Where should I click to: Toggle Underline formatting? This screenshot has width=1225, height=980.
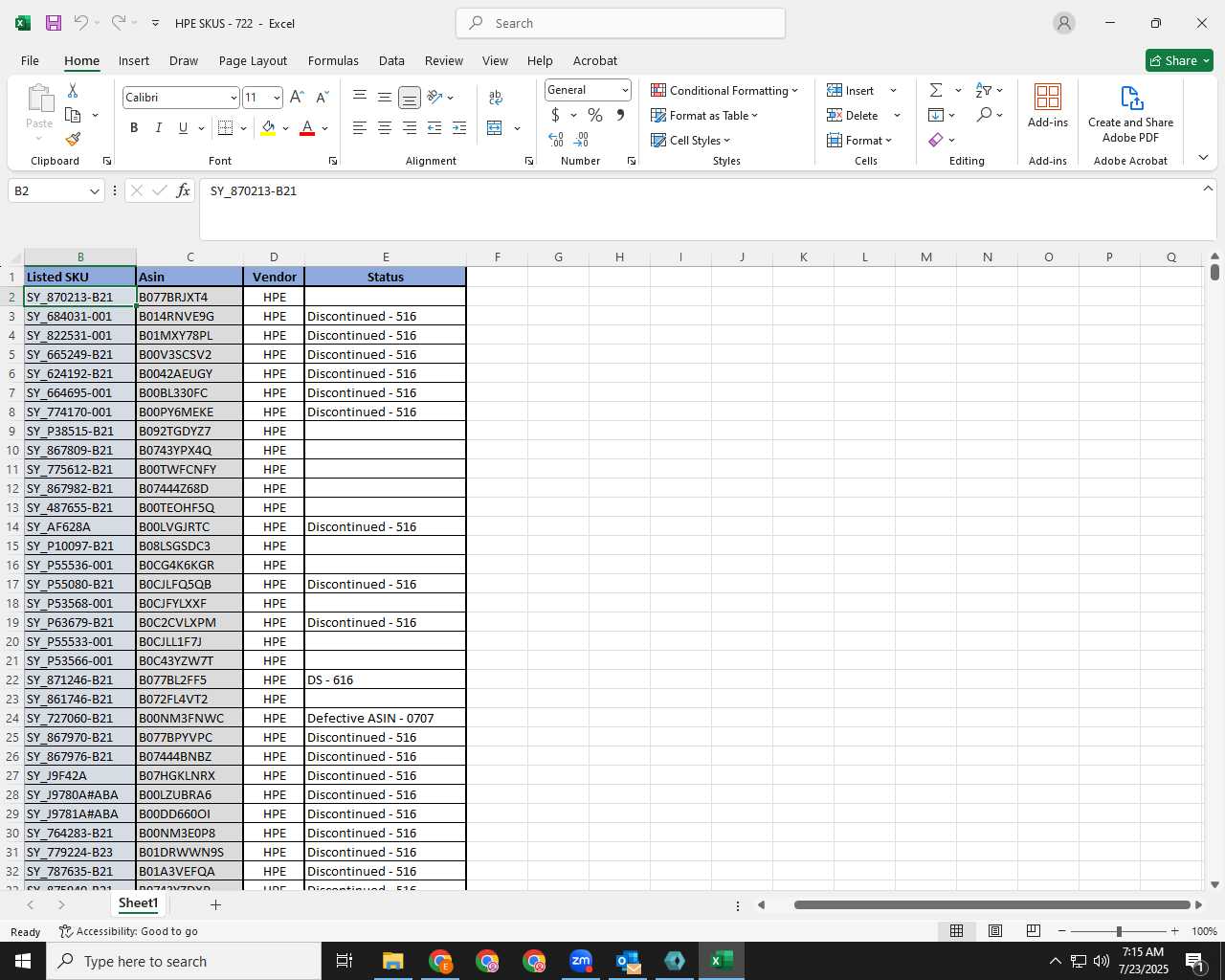pyautogui.click(x=183, y=127)
